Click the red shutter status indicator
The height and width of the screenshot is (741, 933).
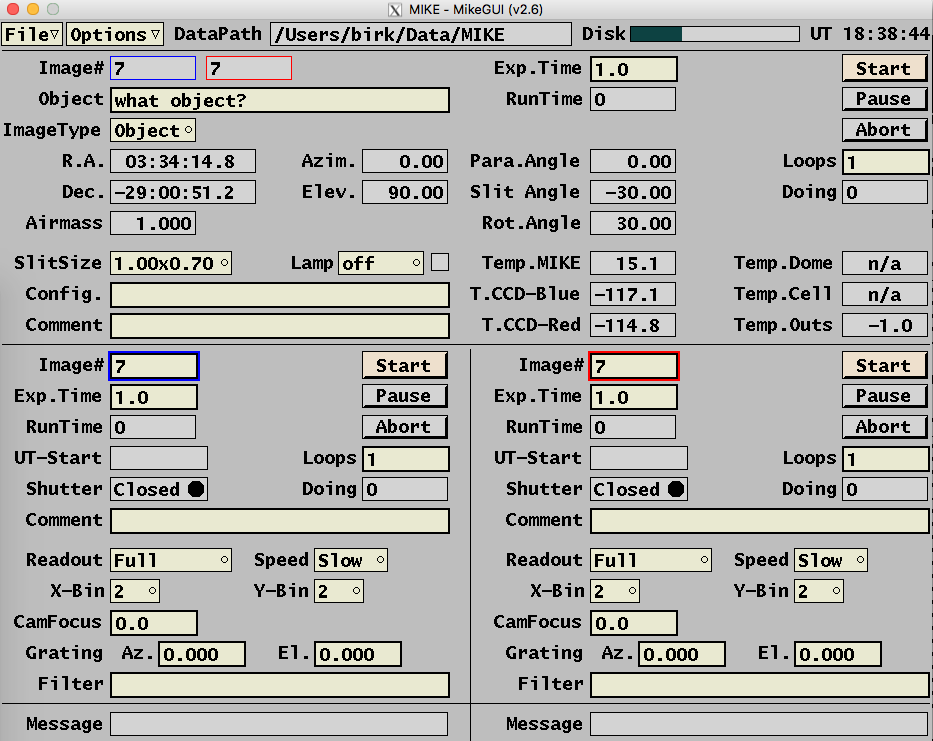click(x=638, y=489)
